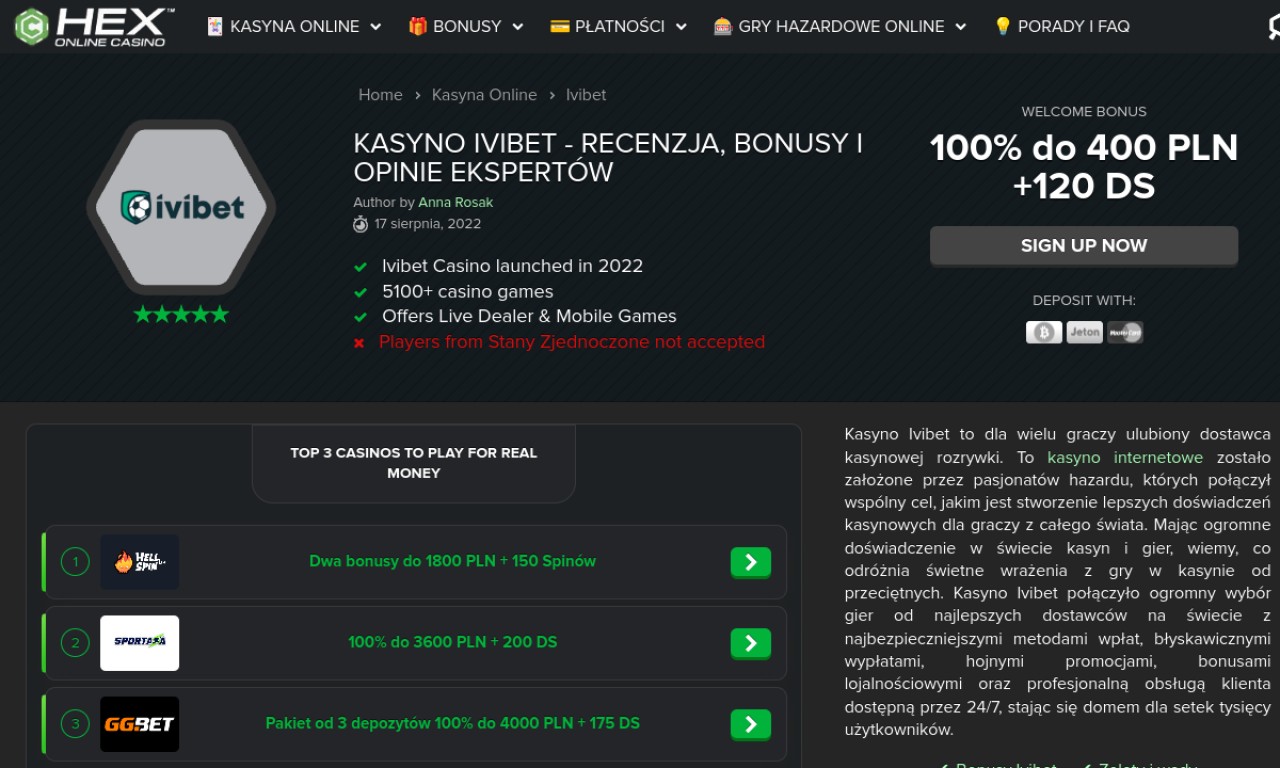Expand the Kasyna Online menu
1280x768 pixels.
point(294,27)
